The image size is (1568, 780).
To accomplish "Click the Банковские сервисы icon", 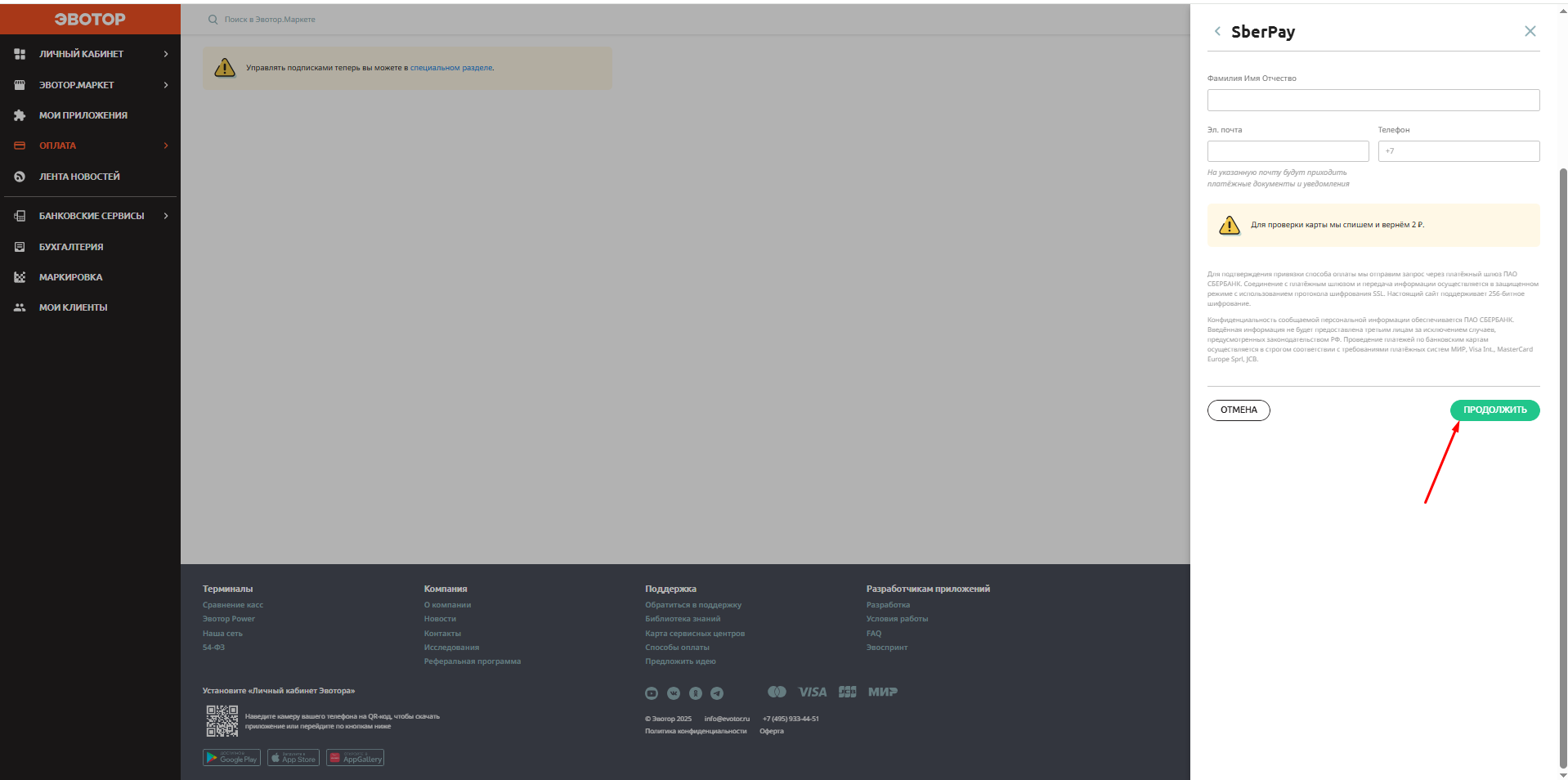I will click(x=20, y=216).
